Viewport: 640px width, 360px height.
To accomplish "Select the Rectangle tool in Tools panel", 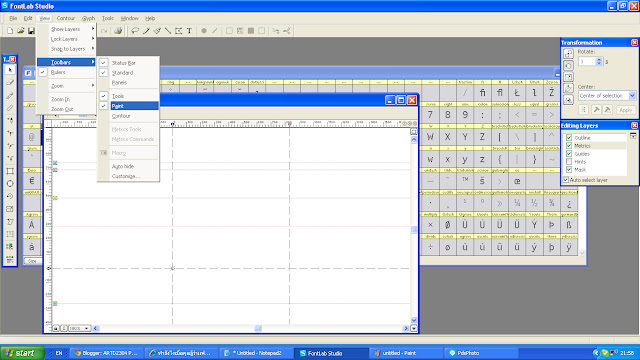I will [10, 171].
